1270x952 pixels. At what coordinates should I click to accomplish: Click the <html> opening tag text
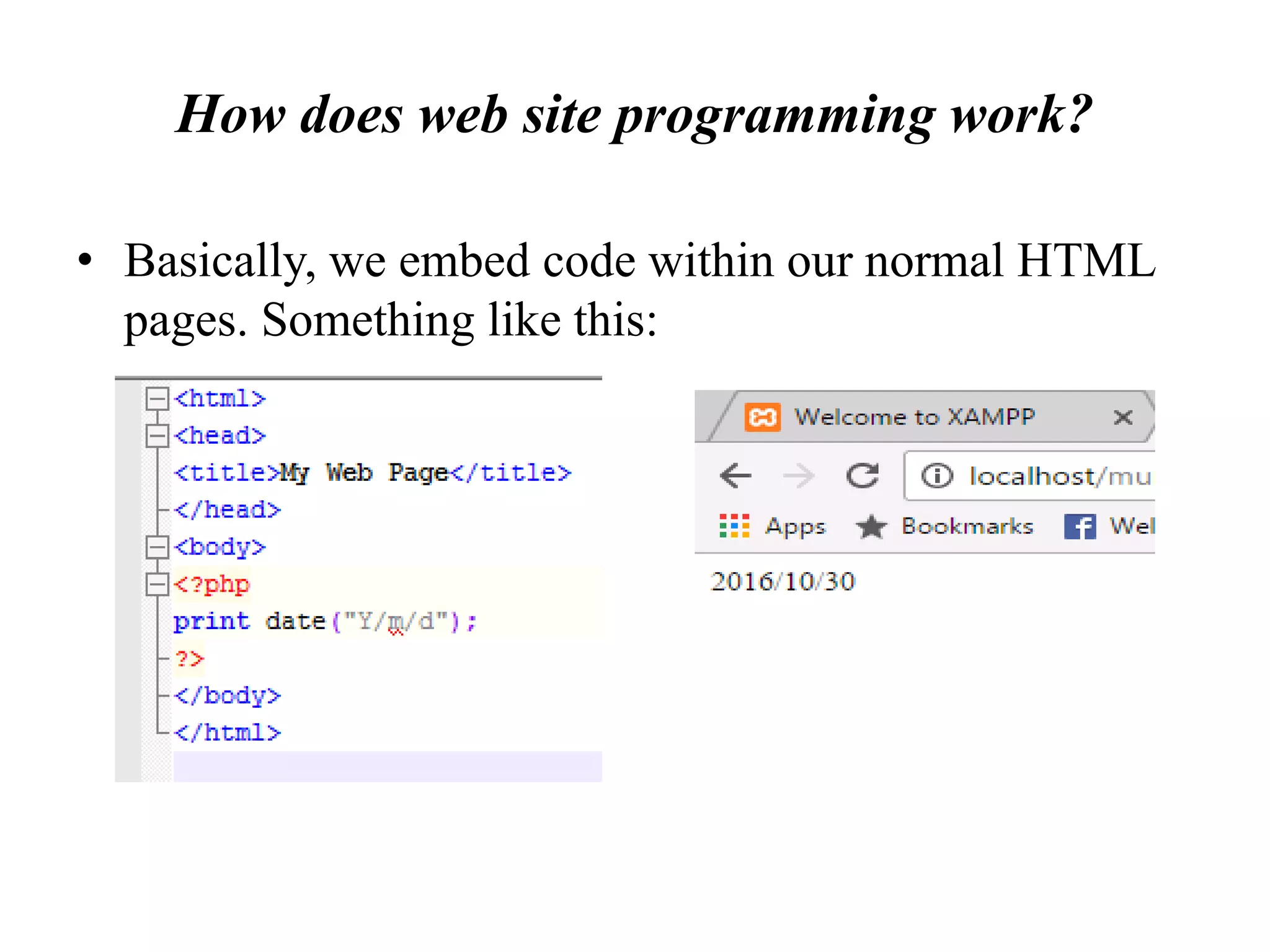(x=220, y=399)
